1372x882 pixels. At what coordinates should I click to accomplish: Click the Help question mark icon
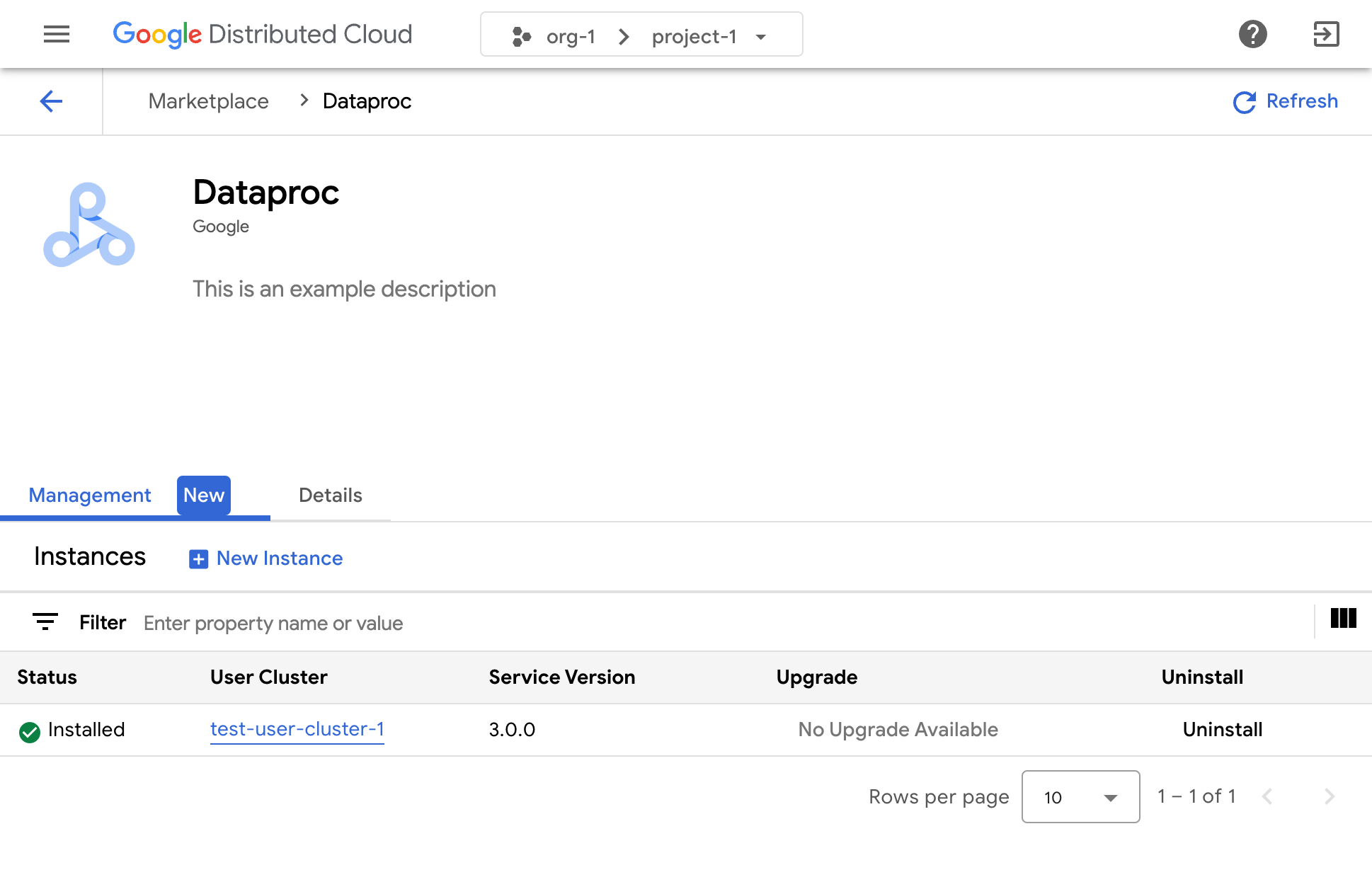pyautogui.click(x=1253, y=33)
